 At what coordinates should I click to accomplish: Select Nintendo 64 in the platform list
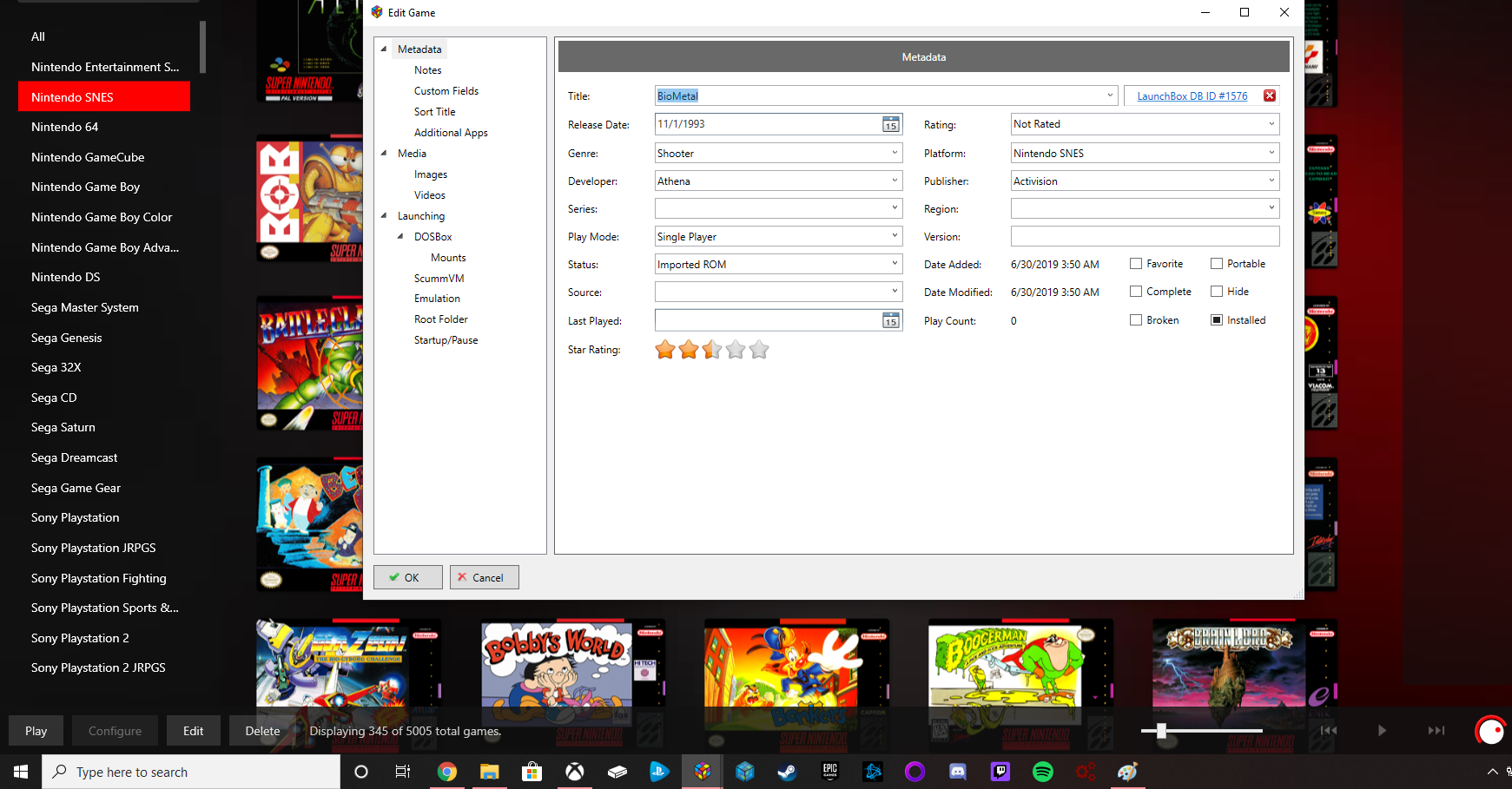coord(65,127)
